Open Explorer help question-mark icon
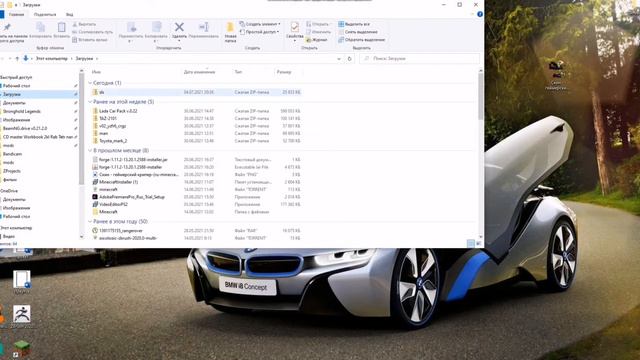The image size is (640, 360). point(480,14)
